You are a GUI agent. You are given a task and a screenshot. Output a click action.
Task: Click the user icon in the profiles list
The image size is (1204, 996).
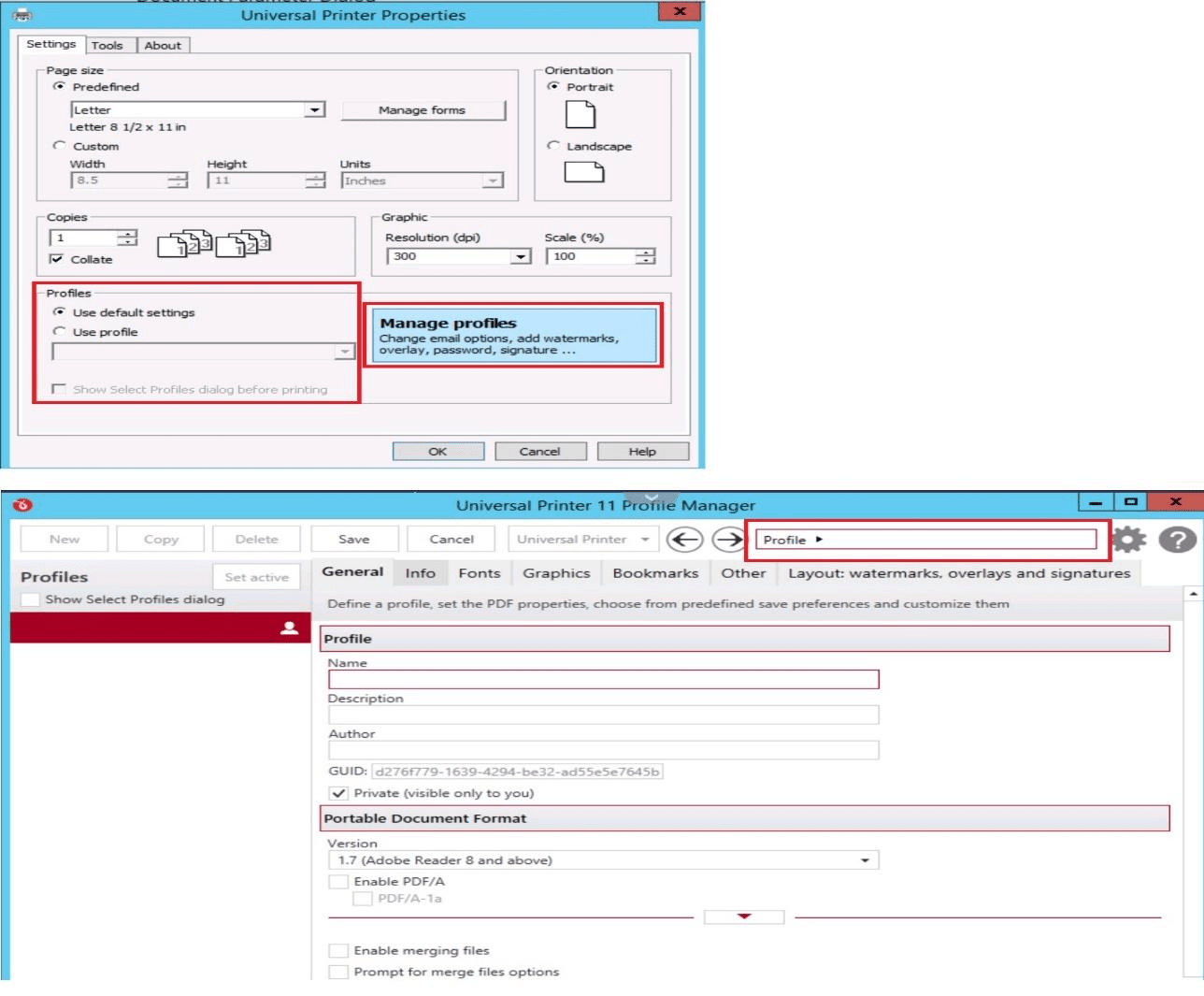pos(290,628)
